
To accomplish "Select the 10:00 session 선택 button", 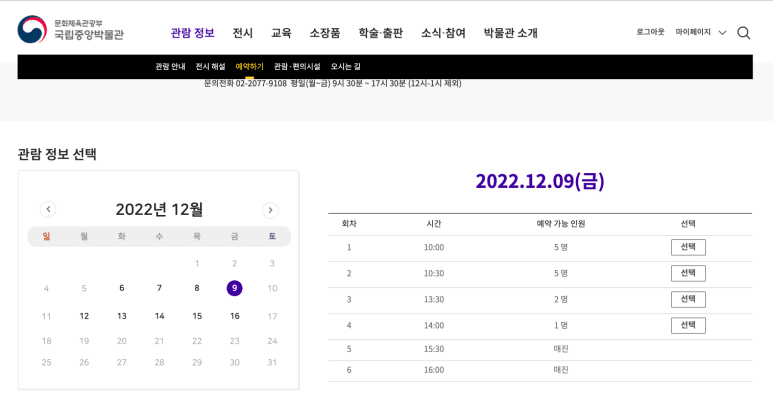I will (688, 247).
